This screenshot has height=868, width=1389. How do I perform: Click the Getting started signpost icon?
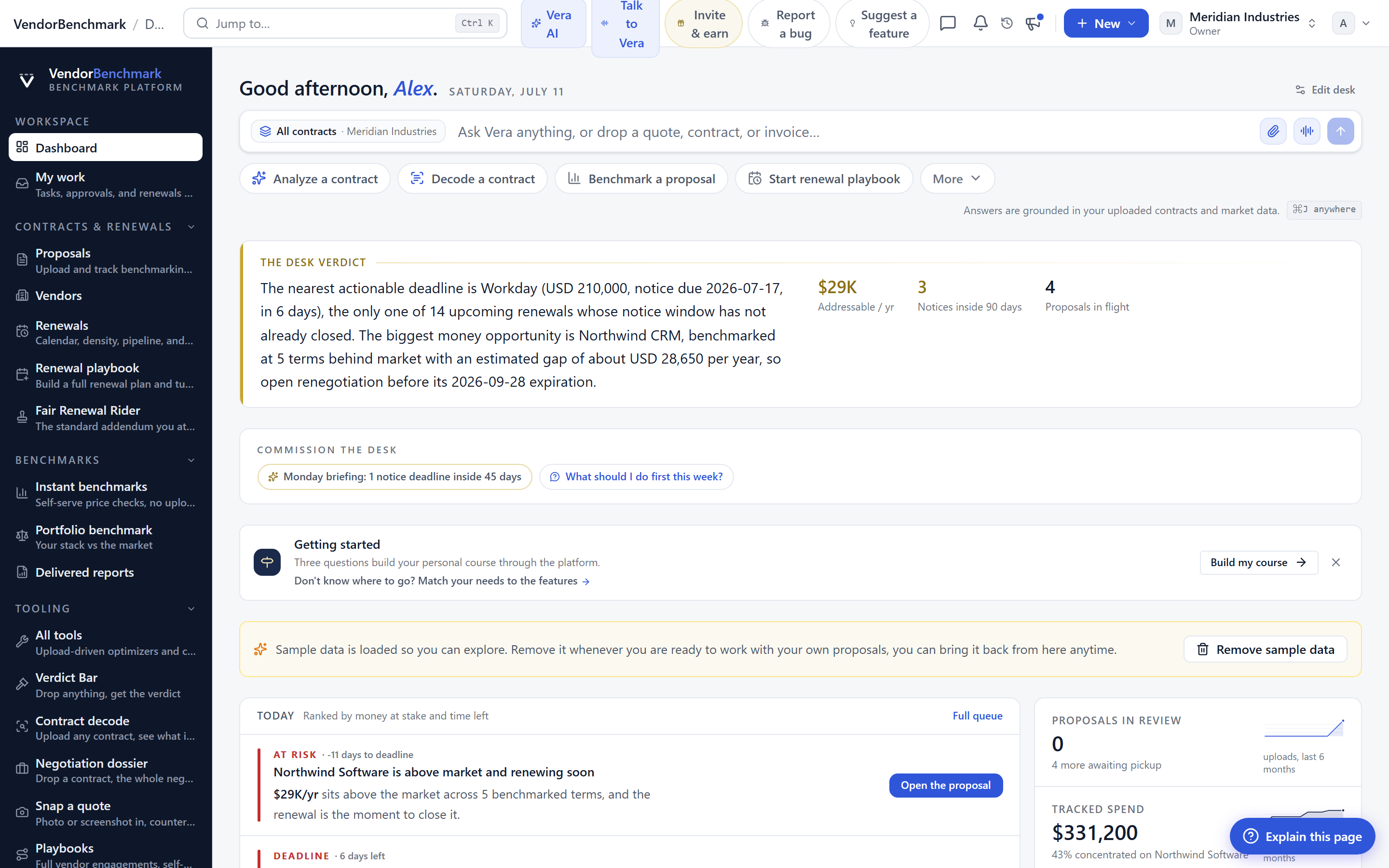267,562
